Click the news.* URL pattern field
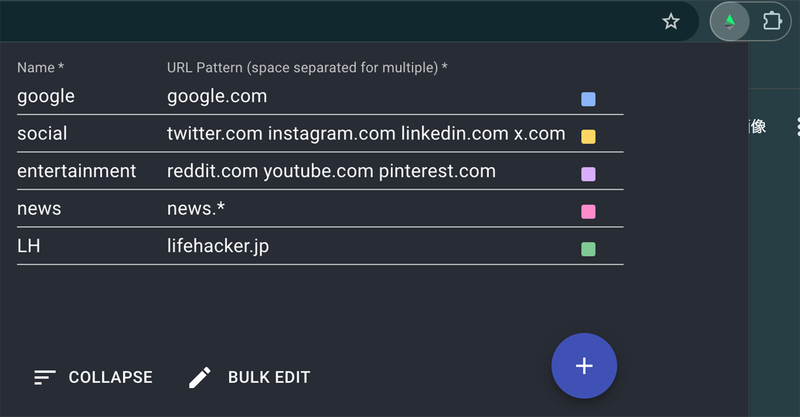The width and height of the screenshot is (800, 417). click(x=366, y=209)
